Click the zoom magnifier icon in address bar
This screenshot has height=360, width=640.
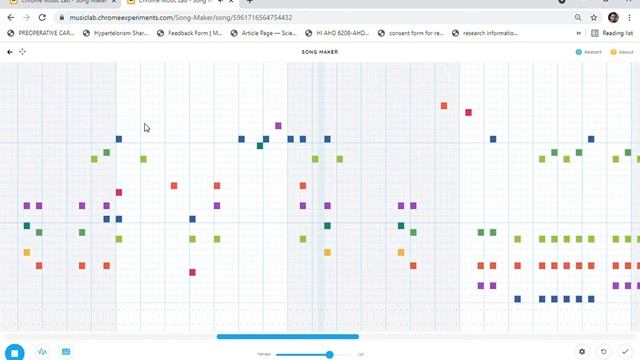tap(578, 18)
